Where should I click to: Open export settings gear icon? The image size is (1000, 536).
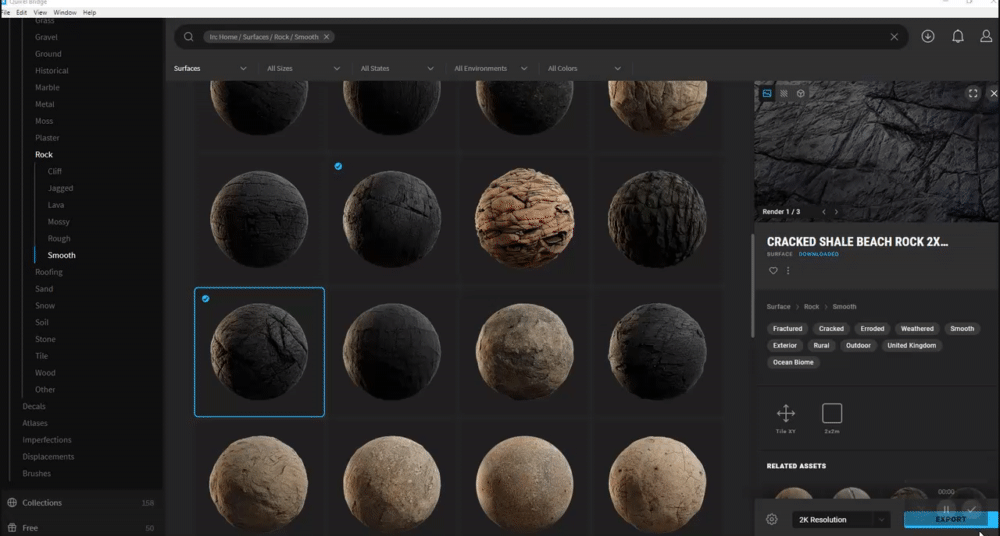pos(772,519)
